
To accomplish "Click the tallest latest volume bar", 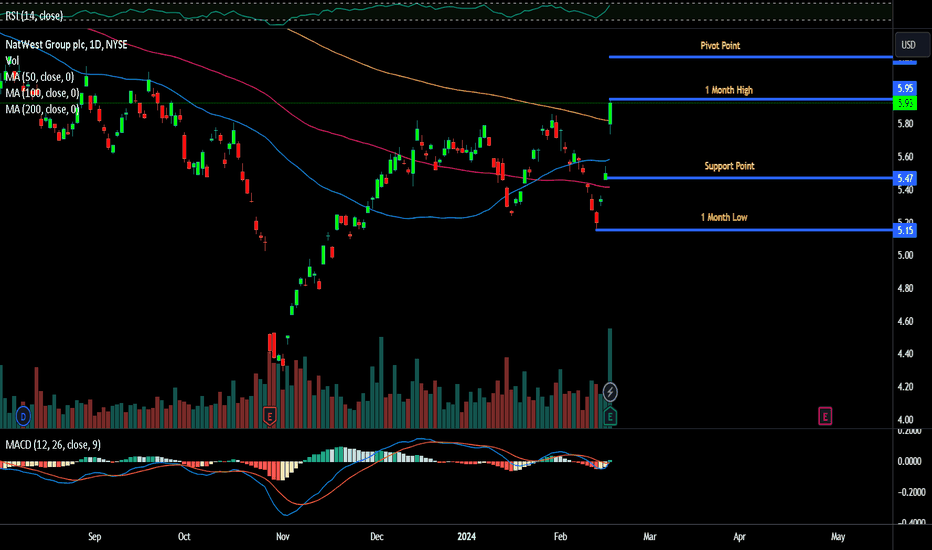I will click(x=610, y=378).
